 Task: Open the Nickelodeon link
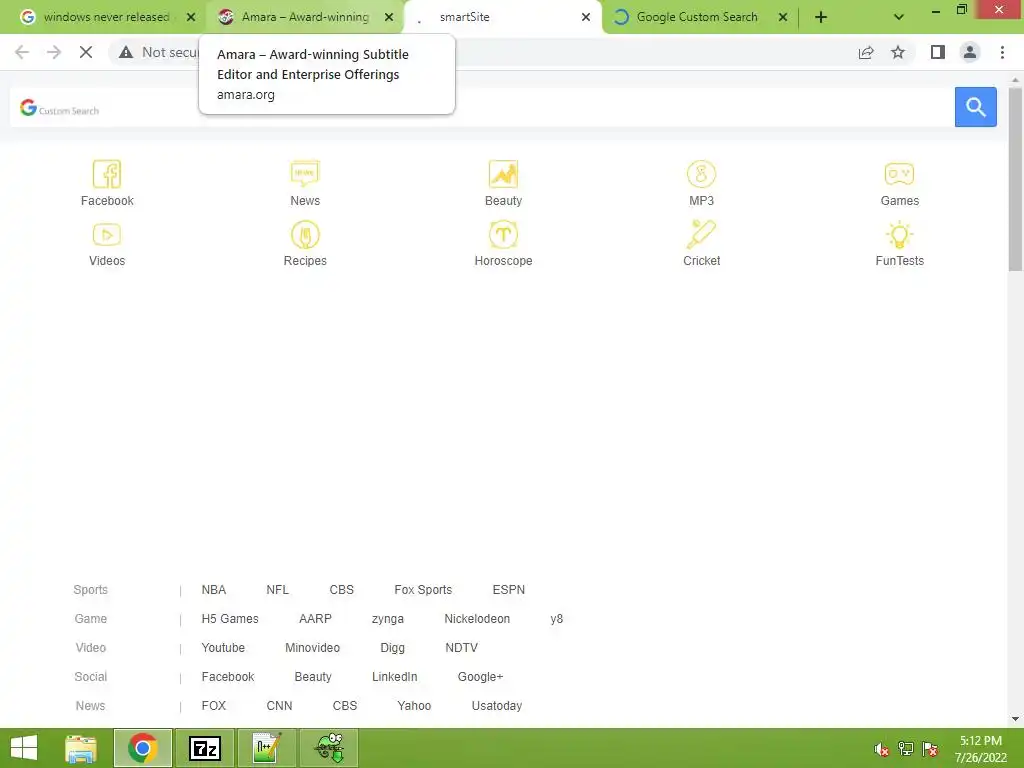click(x=477, y=618)
